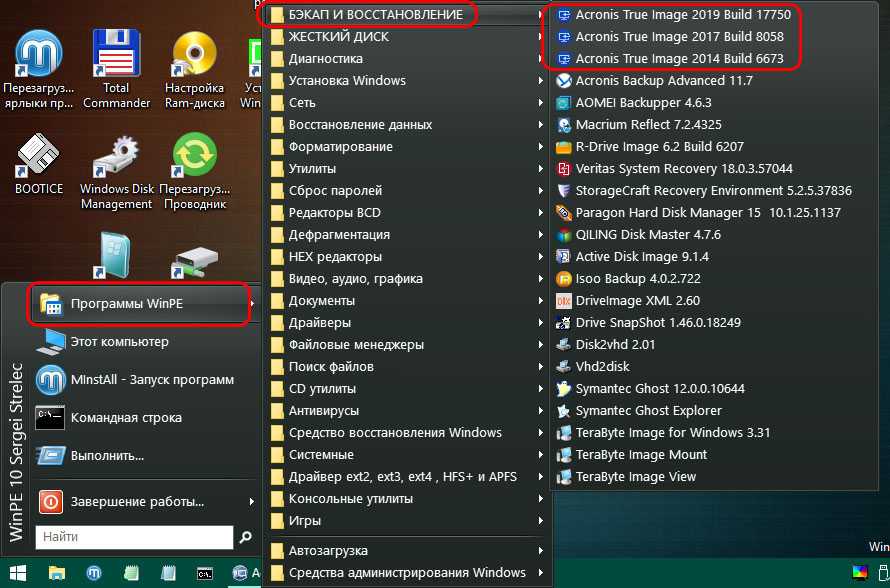
Task: Expand the Антивирусы folder arrow
Action: 541,411
